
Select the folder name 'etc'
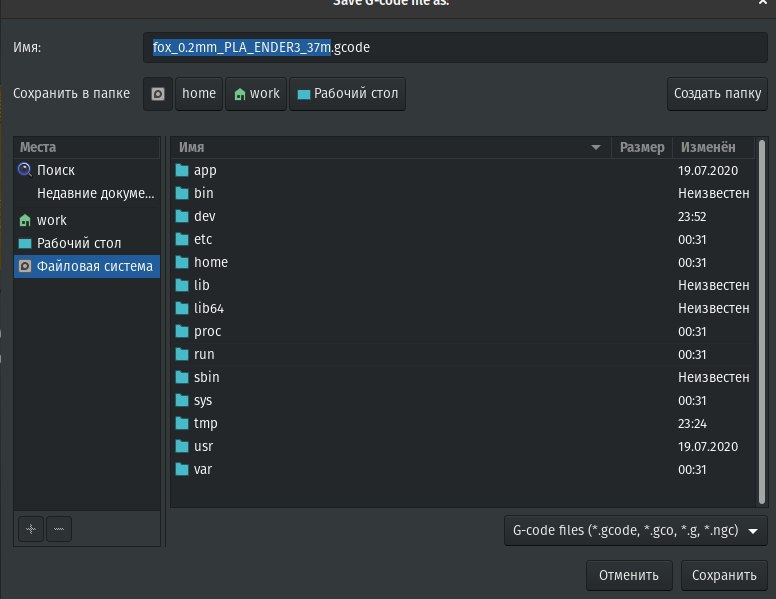coord(203,239)
